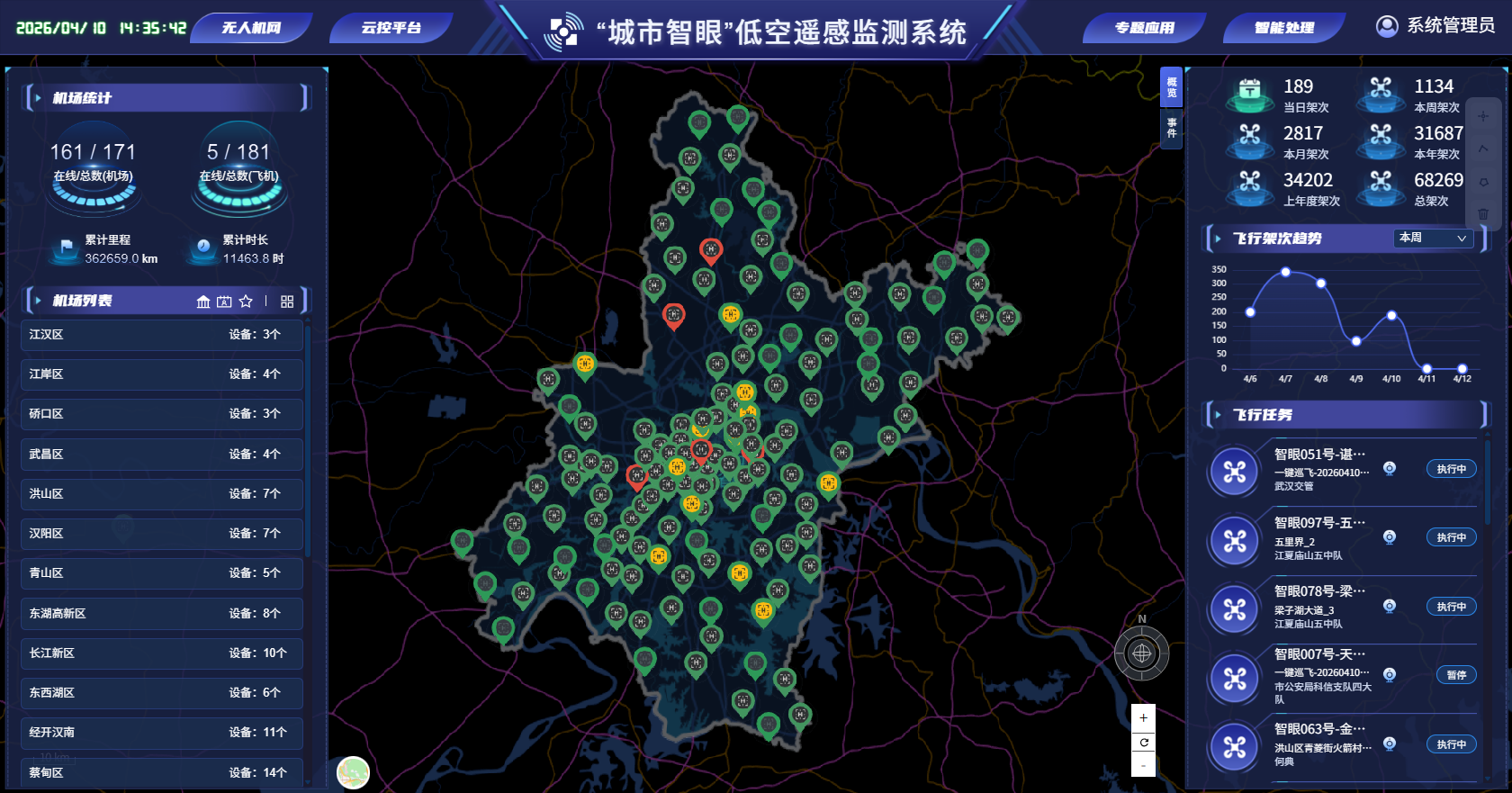The image size is (1512, 793).
Task: Click 执行中 button for 智眼097号 task
Action: [1451, 537]
